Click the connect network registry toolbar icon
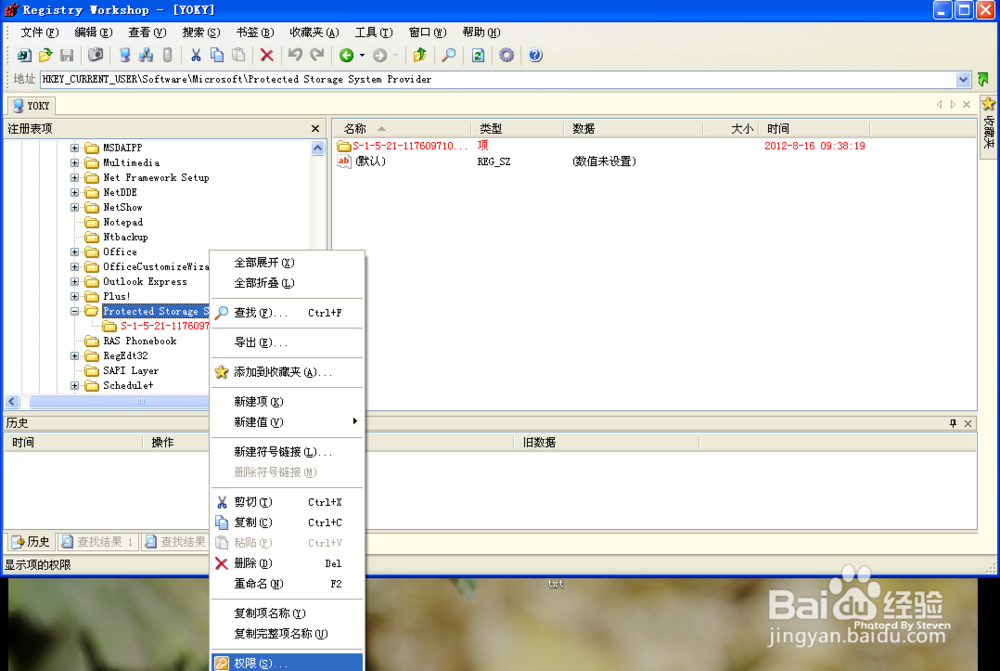1000x671 pixels. pyautogui.click(x=146, y=55)
